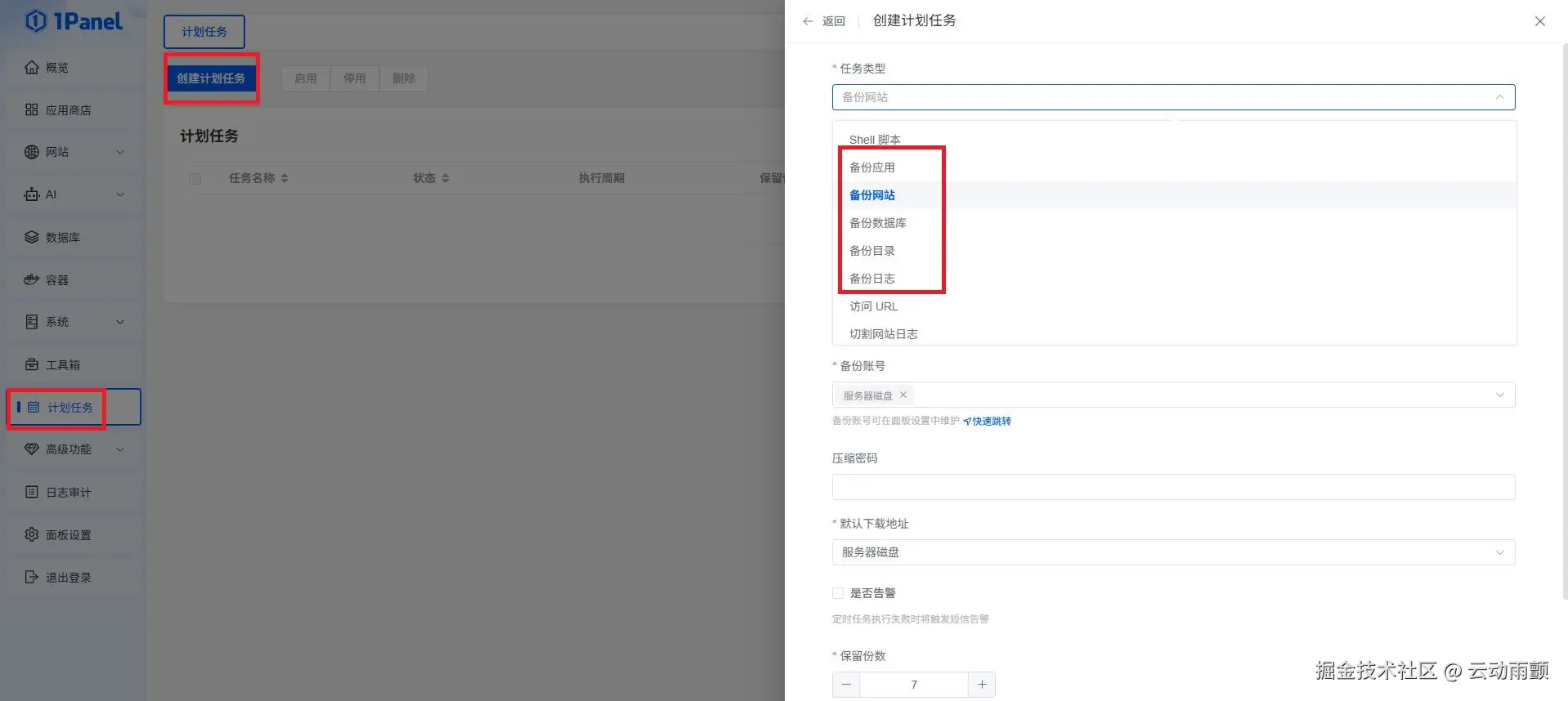The image size is (1568, 701).
Task: Open the 容器 docker icon
Action: 32,279
